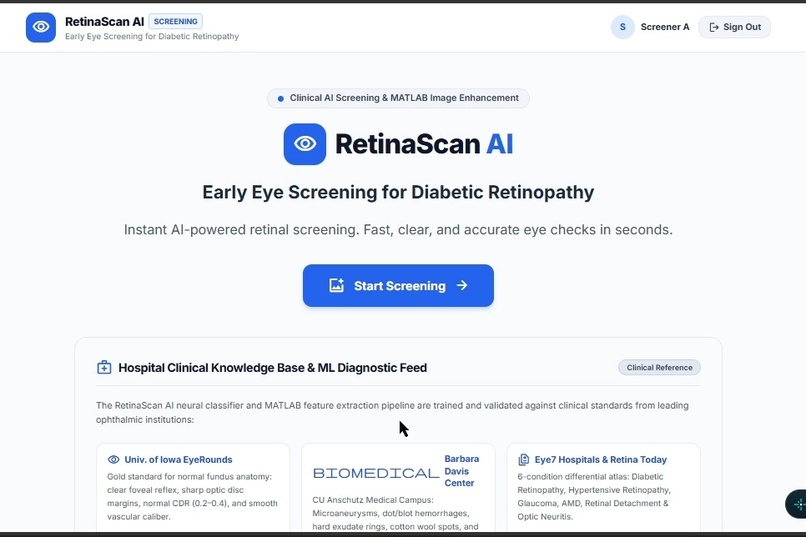Click the large eye logo in hero

[x=305, y=144]
